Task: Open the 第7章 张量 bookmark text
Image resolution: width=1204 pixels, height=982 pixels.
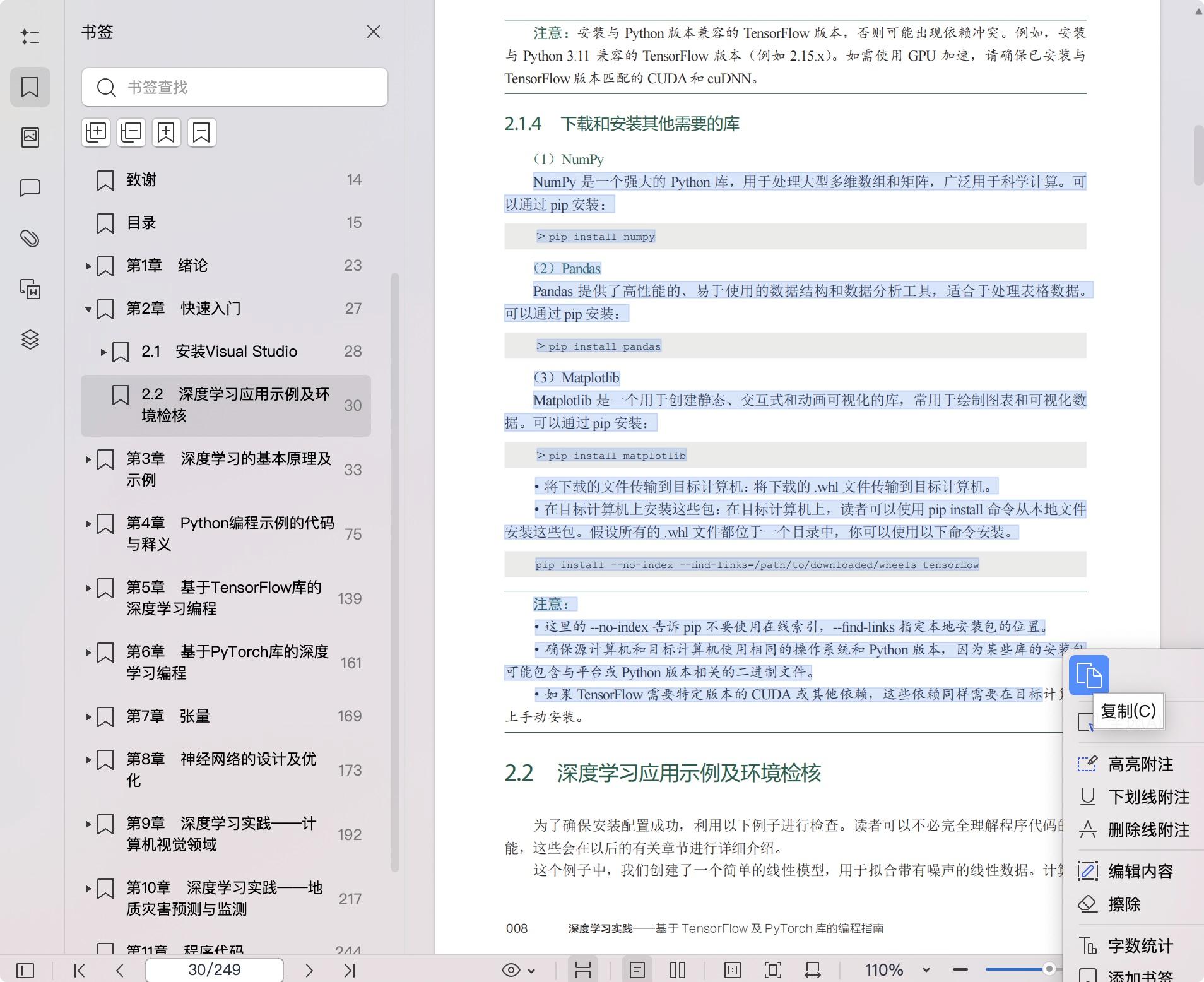Action: pos(168,716)
